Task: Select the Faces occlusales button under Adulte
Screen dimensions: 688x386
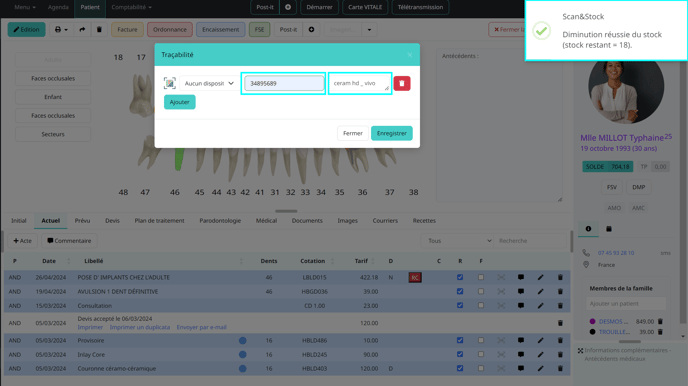Action: click(x=53, y=79)
